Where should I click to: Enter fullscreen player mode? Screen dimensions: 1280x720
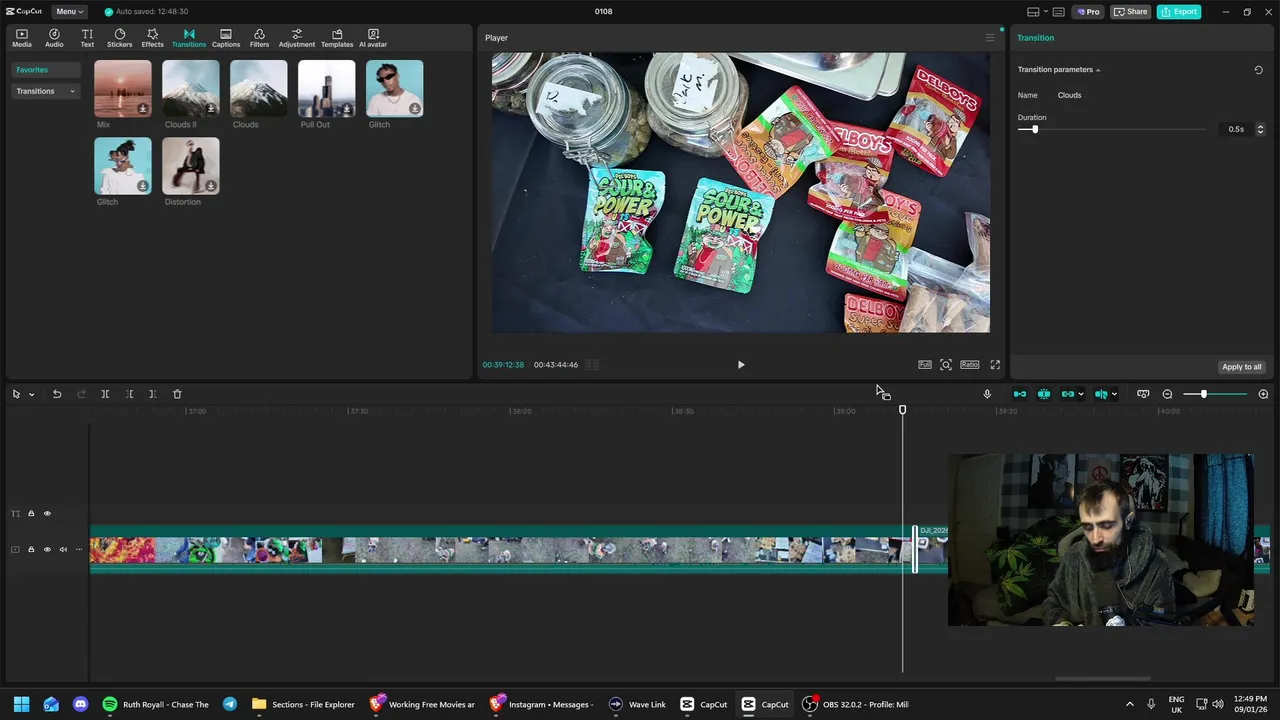click(x=995, y=365)
